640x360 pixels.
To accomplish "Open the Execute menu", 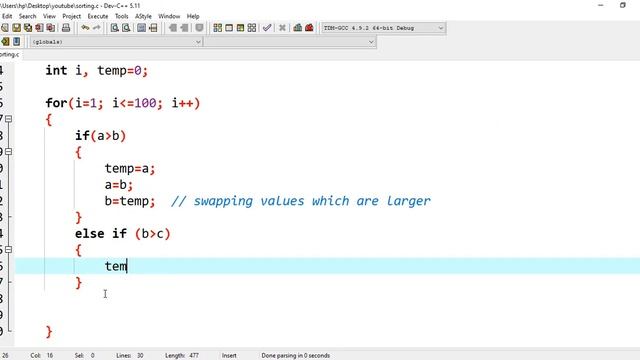I will point(98,16).
